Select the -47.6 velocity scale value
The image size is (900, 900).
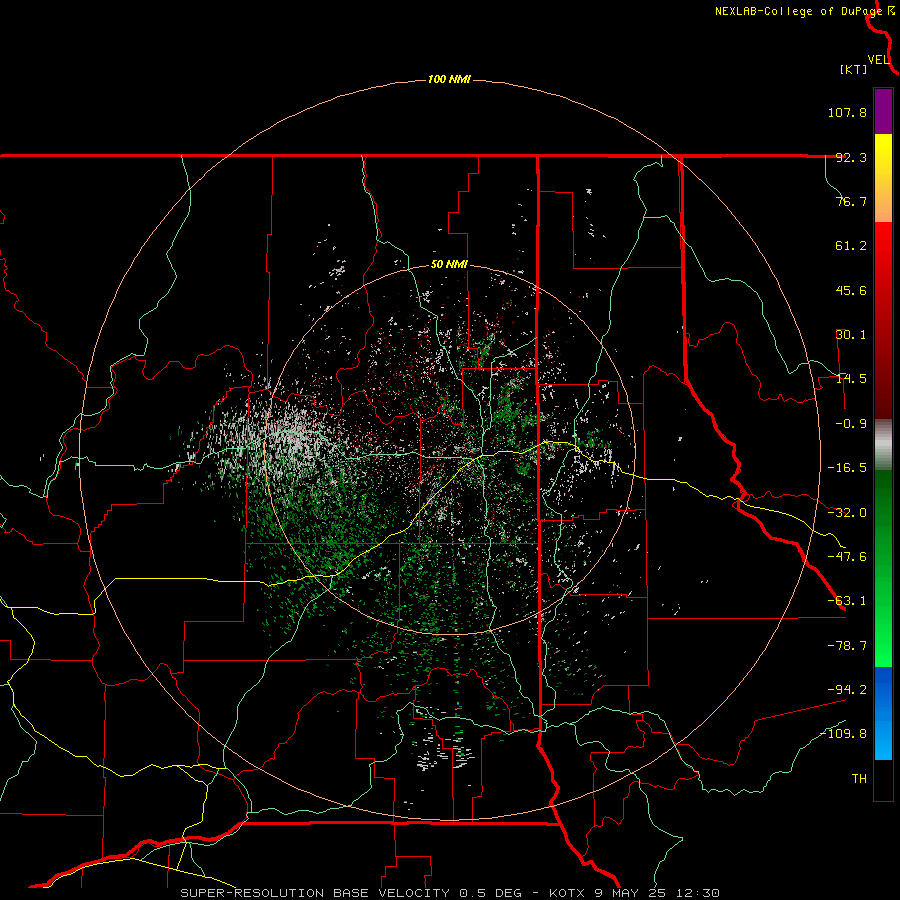(x=847, y=557)
